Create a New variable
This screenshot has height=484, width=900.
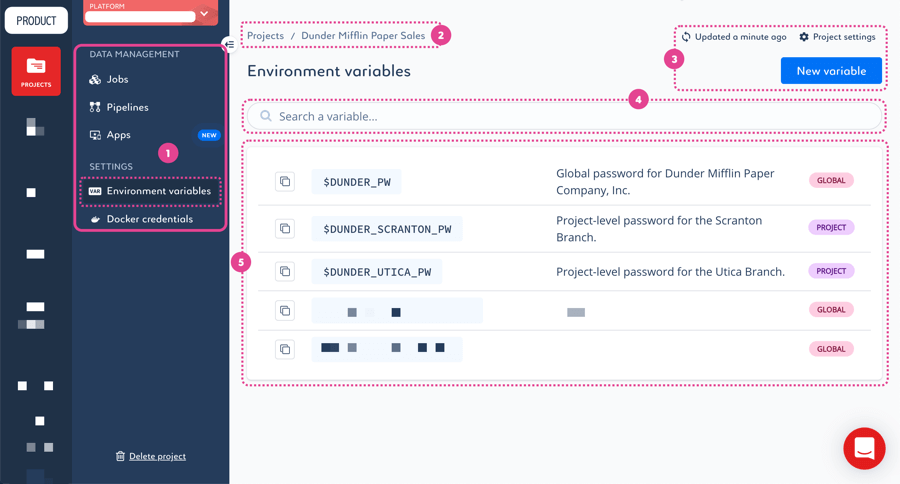pyautogui.click(x=831, y=71)
